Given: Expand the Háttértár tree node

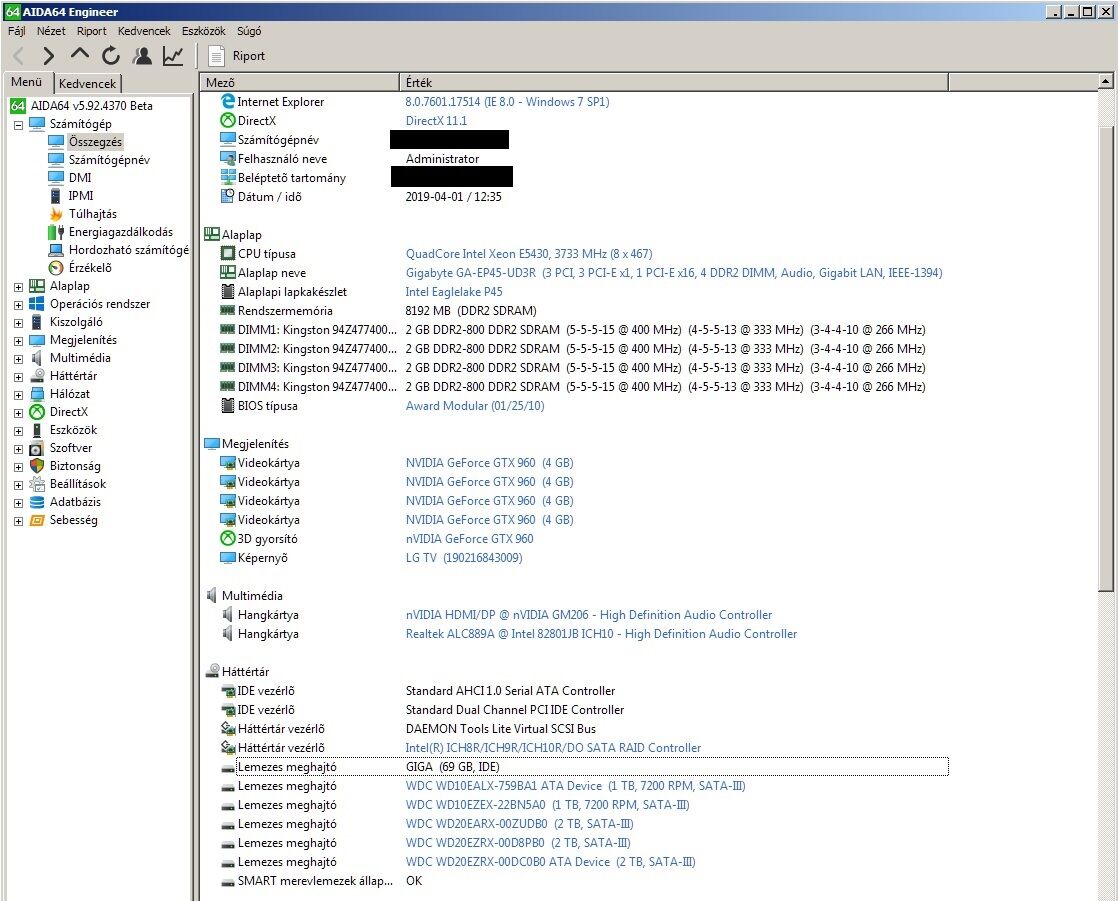Looking at the screenshot, I should [19, 376].
